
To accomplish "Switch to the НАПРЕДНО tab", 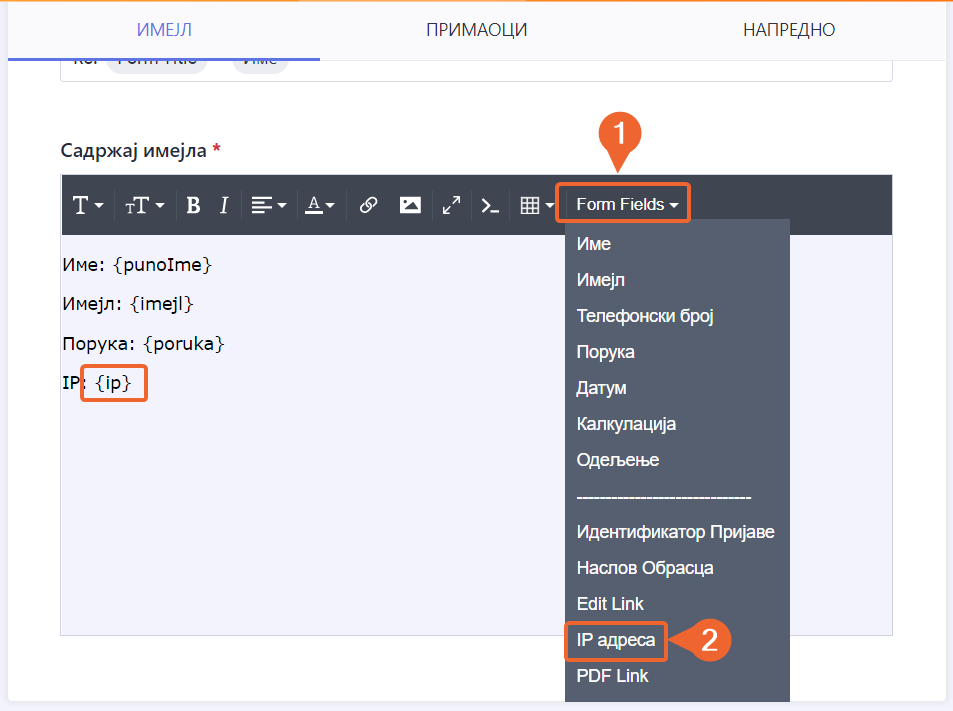I will click(x=788, y=30).
